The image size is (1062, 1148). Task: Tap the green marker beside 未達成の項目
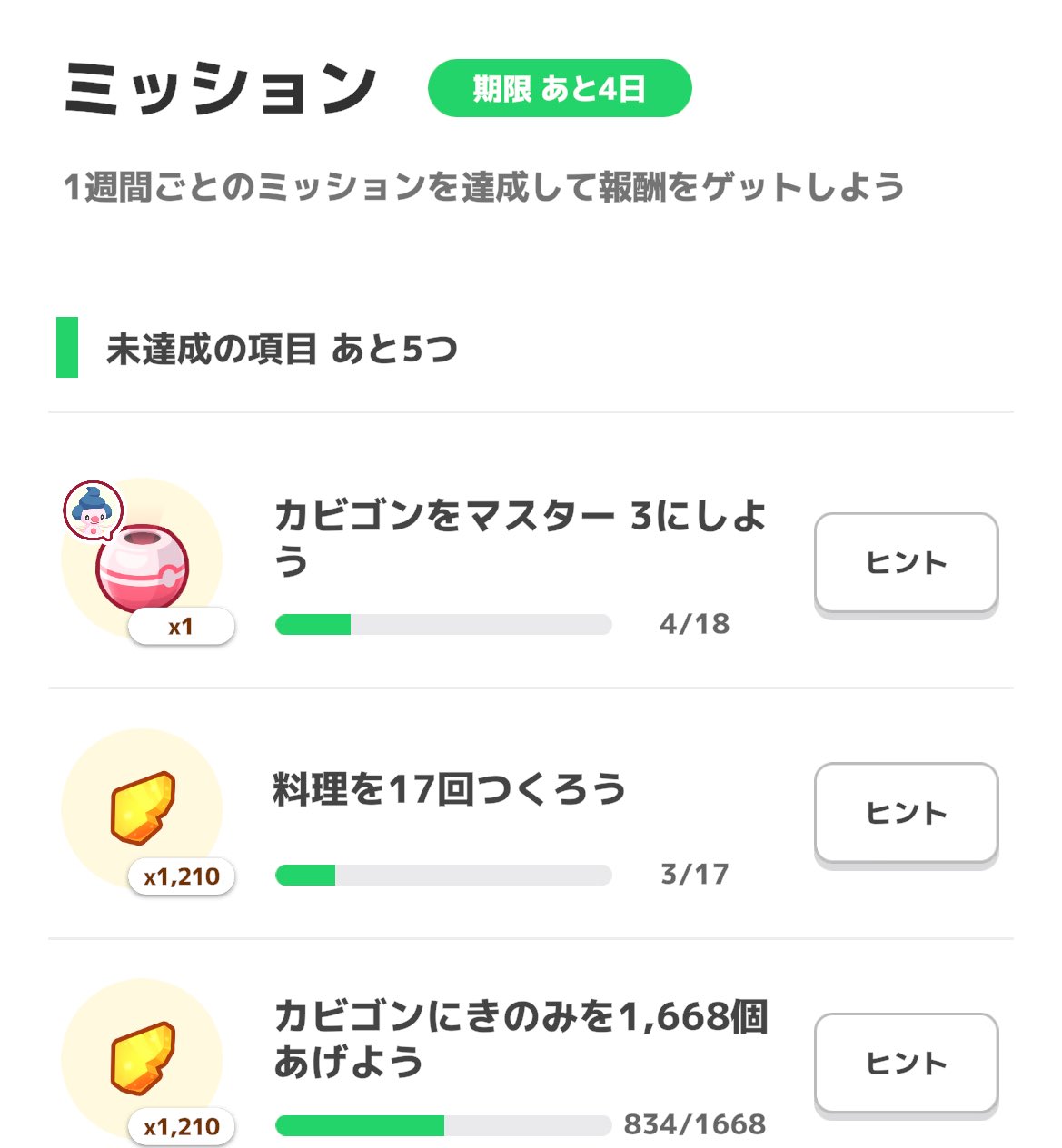click(x=67, y=347)
